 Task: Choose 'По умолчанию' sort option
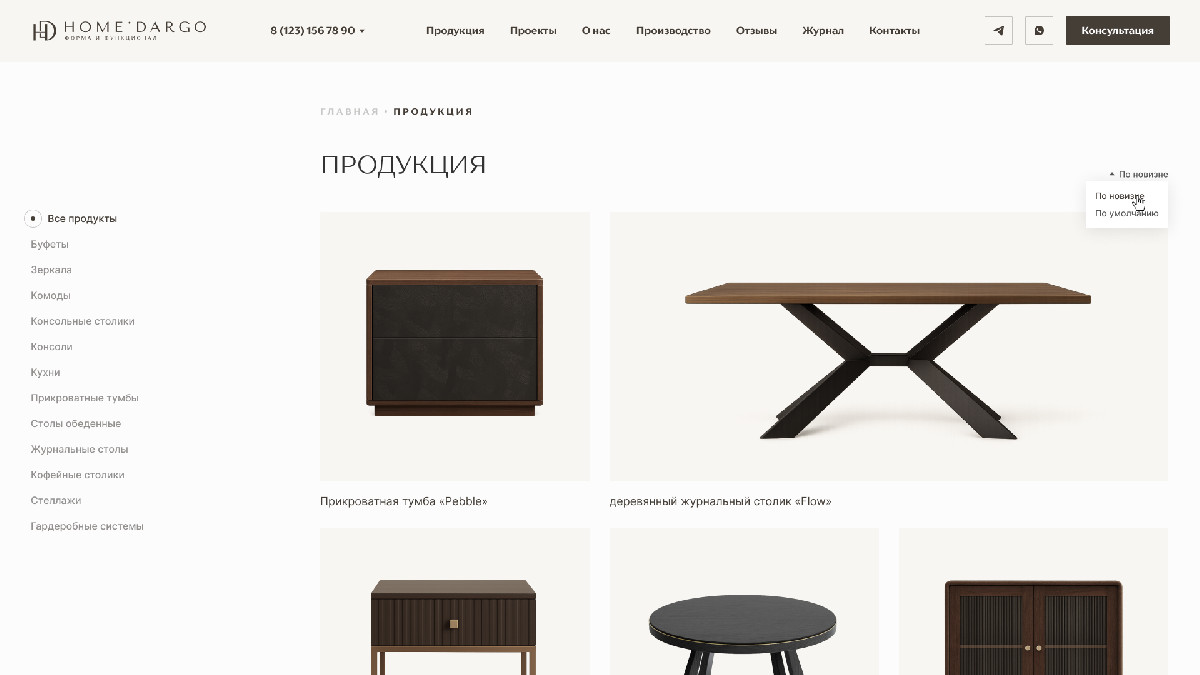pos(1126,213)
